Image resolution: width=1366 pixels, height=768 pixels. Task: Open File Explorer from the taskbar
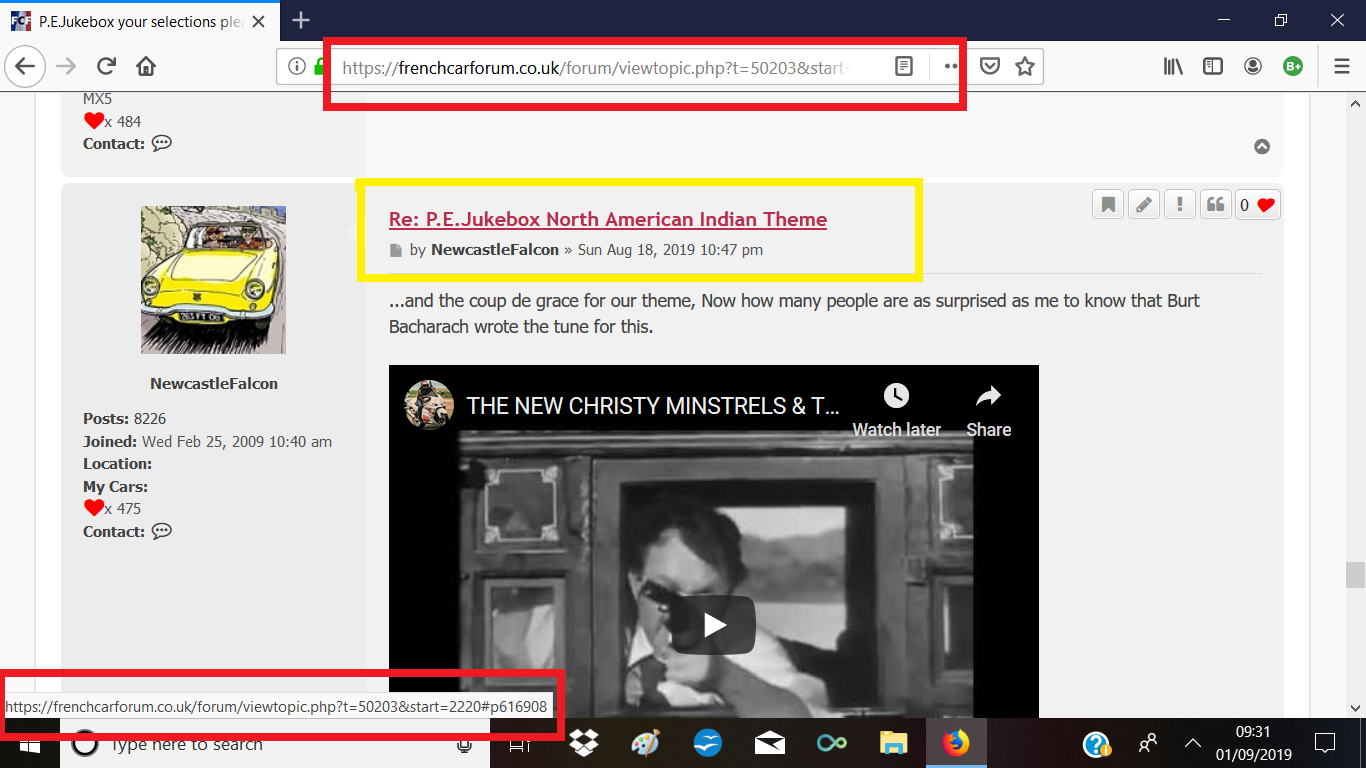point(892,744)
